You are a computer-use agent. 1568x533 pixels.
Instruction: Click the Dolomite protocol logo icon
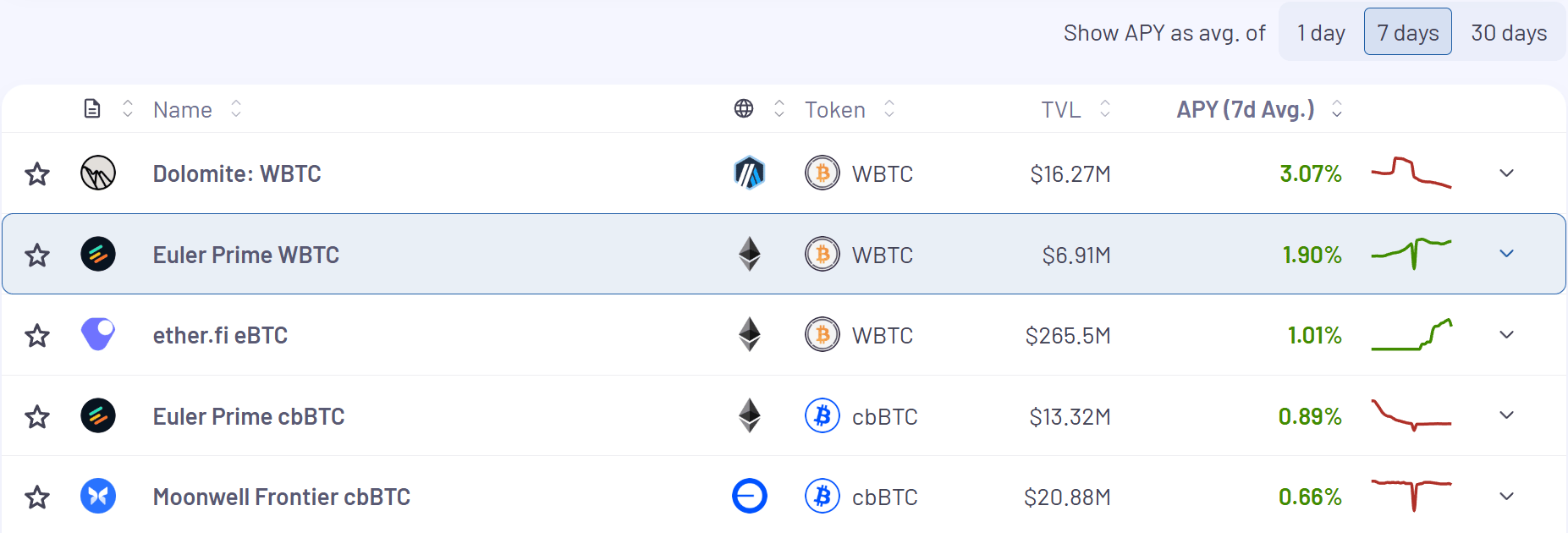click(x=98, y=173)
